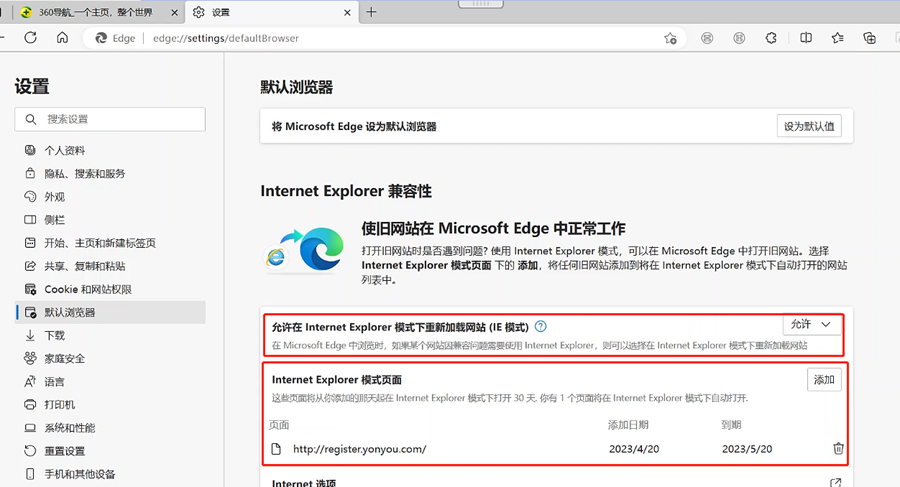Open a new tab with plus button
The height and width of the screenshot is (487, 900).
pyautogui.click(x=371, y=12)
